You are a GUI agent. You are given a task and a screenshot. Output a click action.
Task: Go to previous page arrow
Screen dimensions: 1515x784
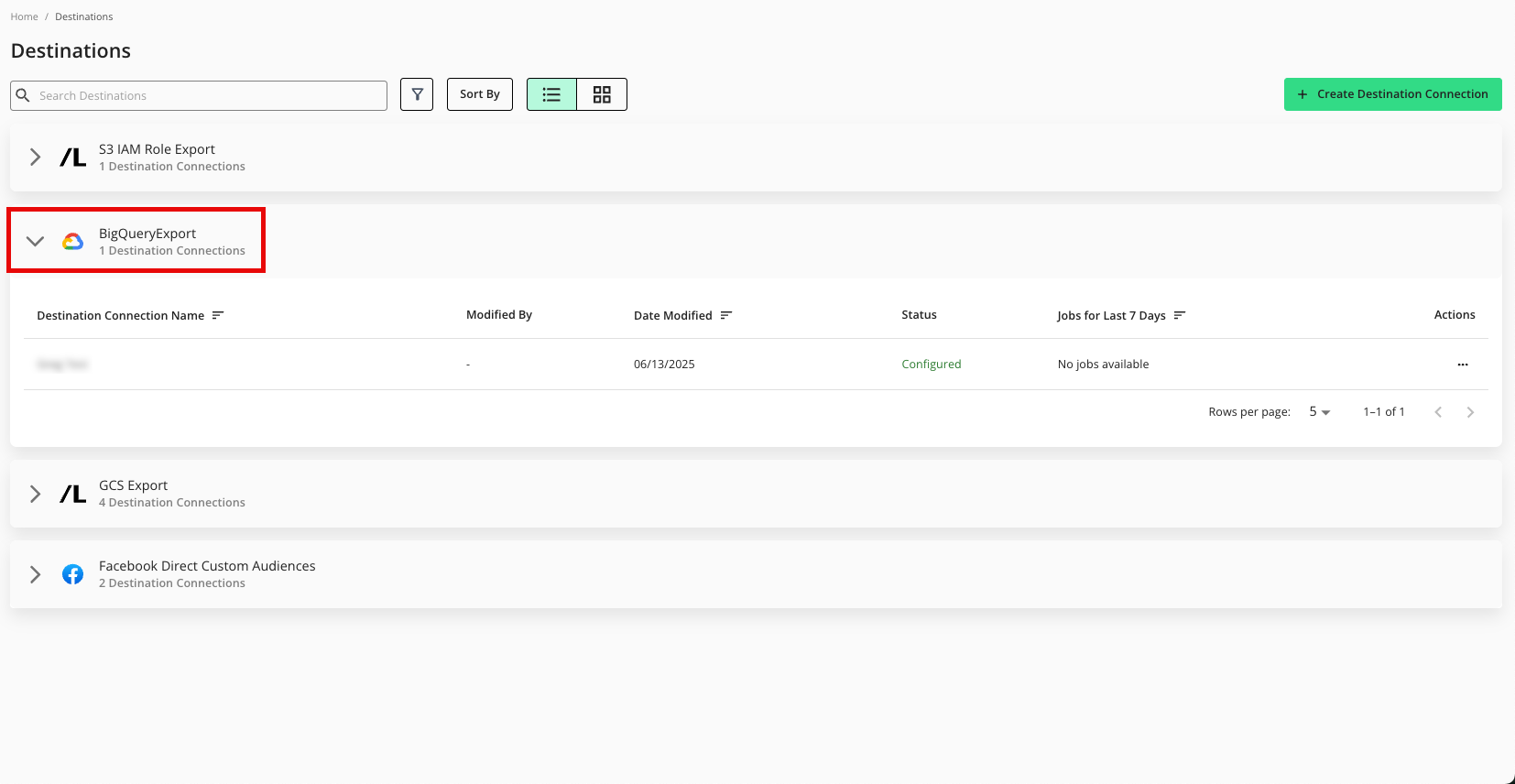tap(1438, 412)
